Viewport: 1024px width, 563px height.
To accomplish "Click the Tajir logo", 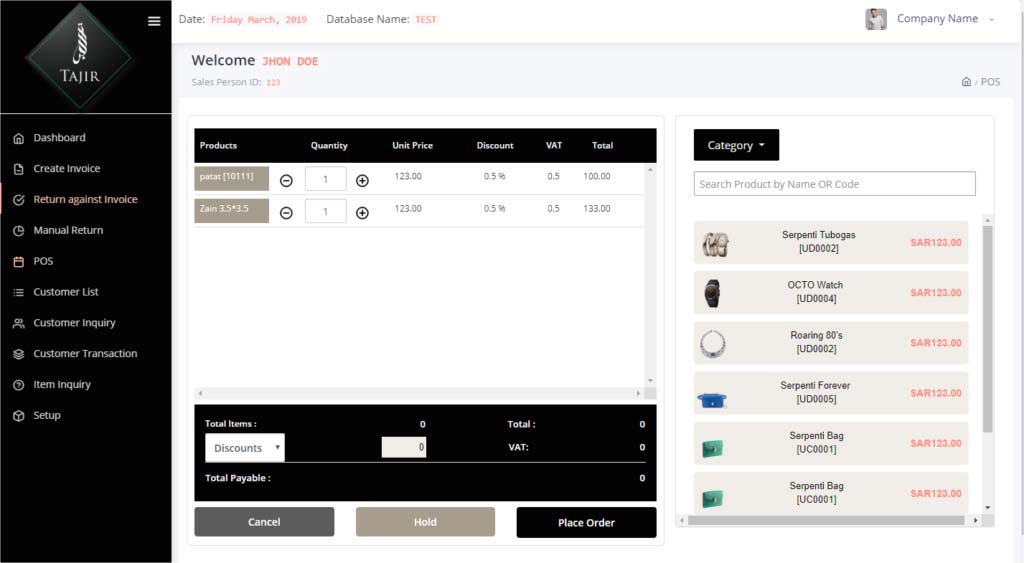I will click(80, 56).
